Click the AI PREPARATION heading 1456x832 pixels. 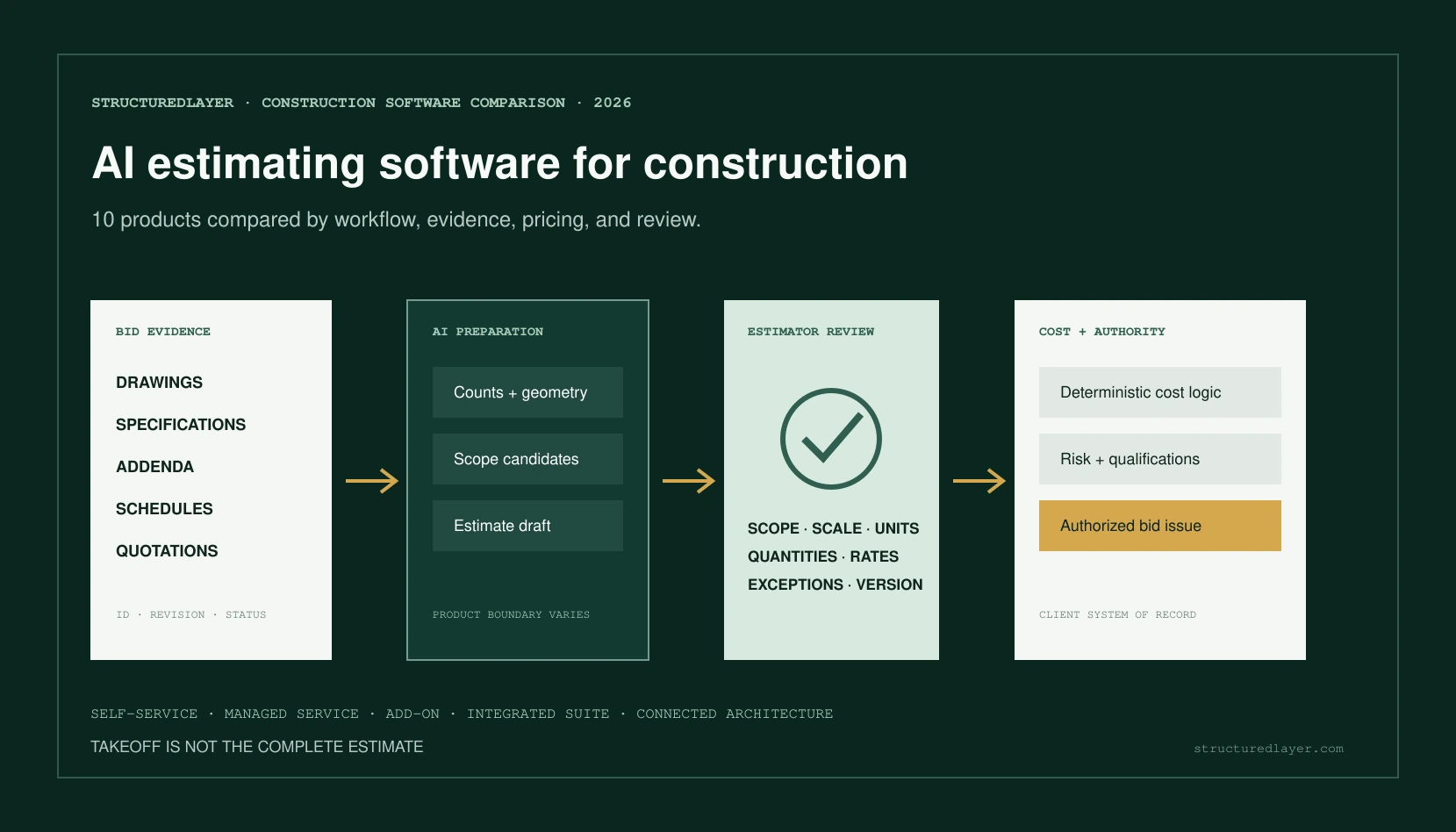(488, 332)
